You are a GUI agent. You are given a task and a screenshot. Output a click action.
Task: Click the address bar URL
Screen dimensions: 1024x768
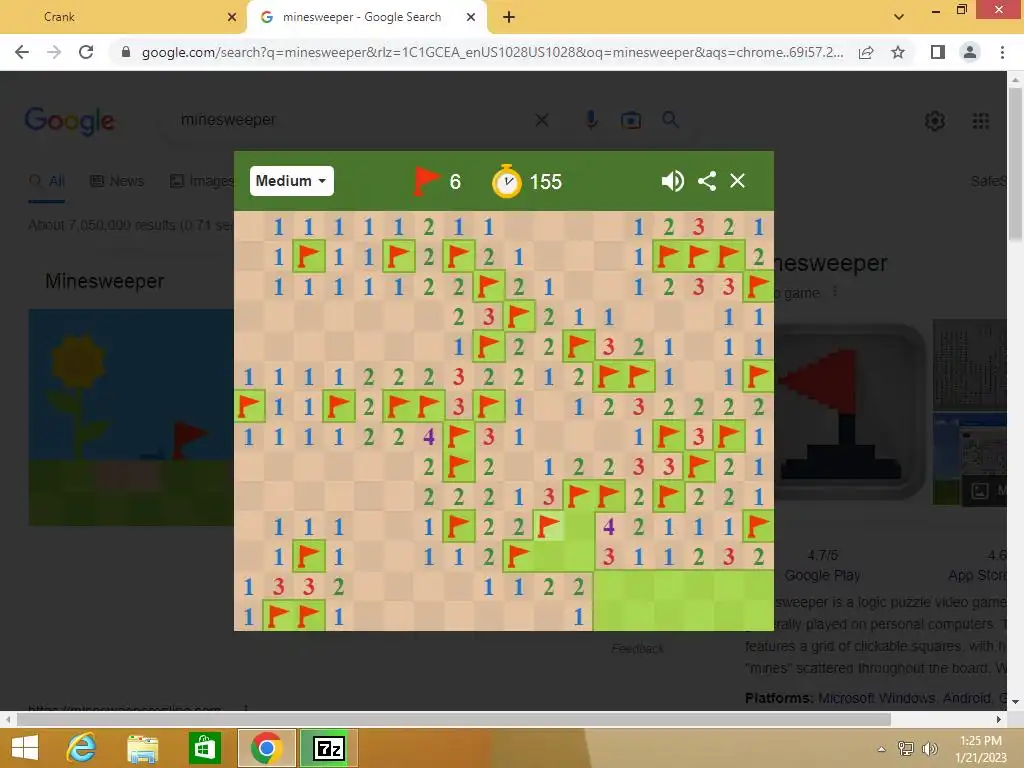(x=492, y=52)
